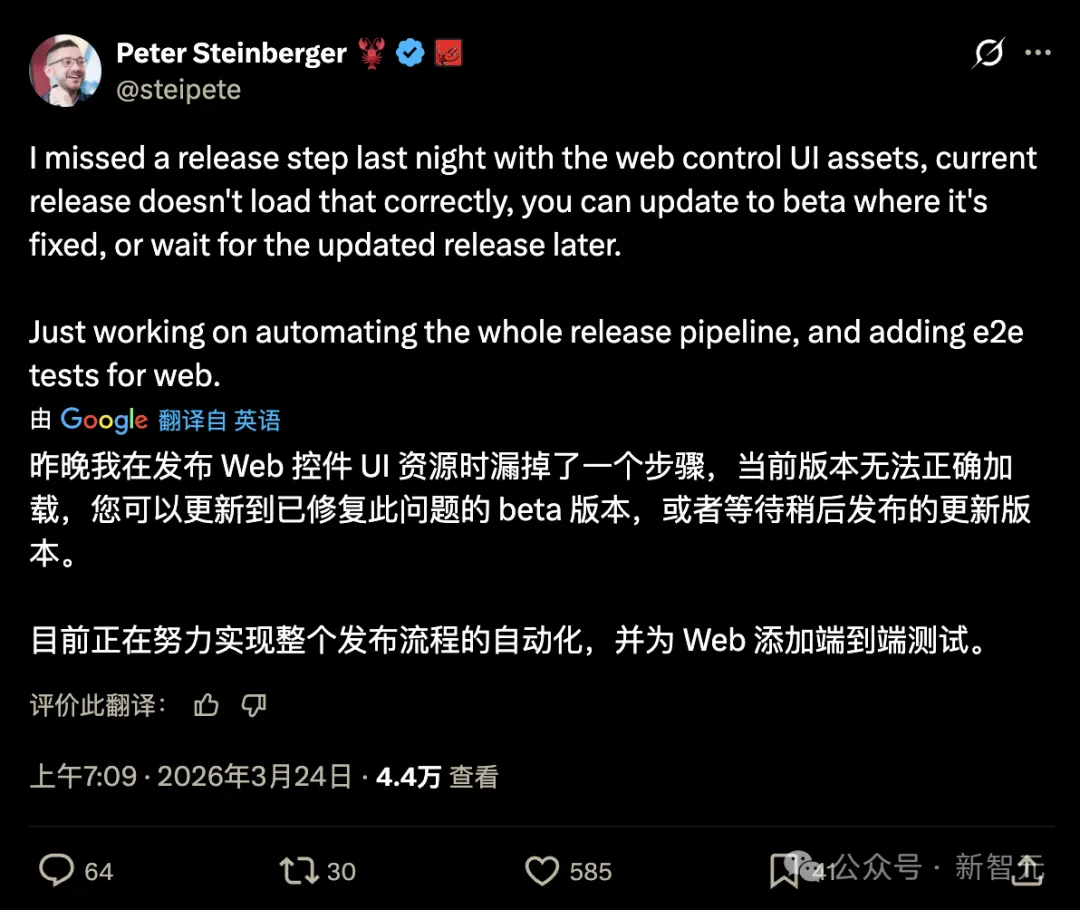Open the Grok slash-circle icon
The width and height of the screenshot is (1080, 910).
click(988, 53)
